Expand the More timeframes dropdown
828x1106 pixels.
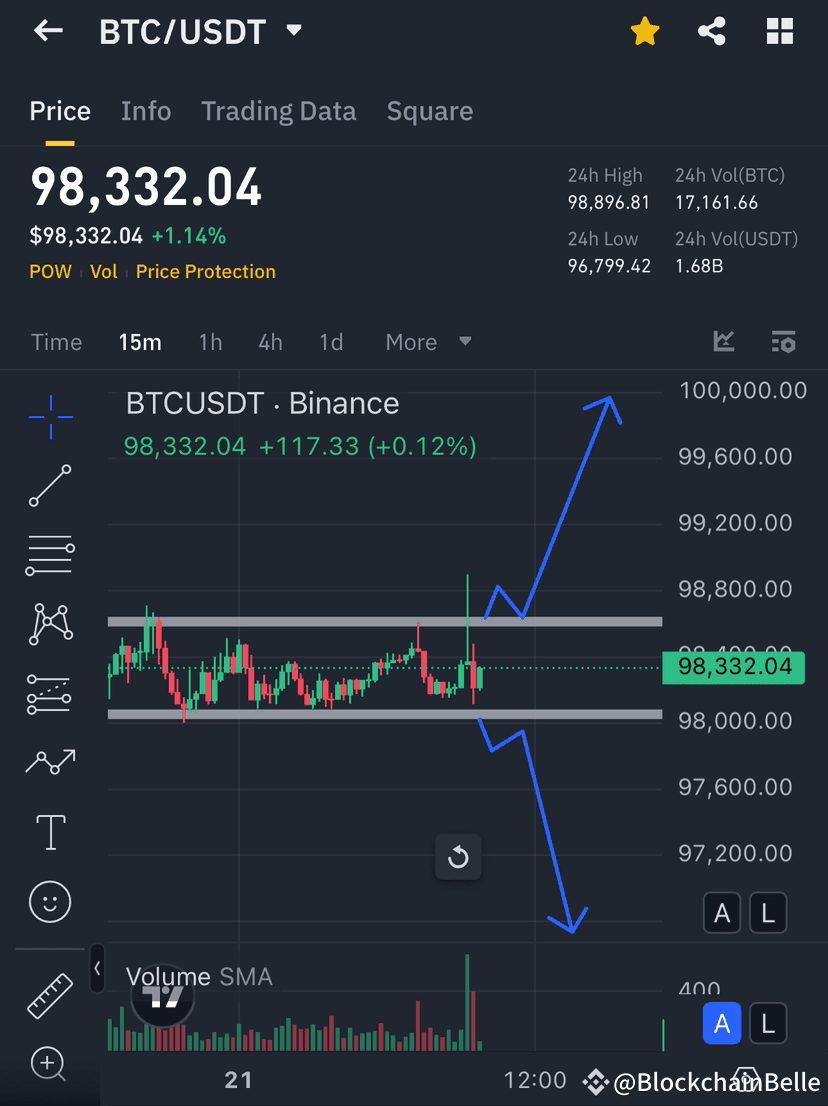coord(428,341)
